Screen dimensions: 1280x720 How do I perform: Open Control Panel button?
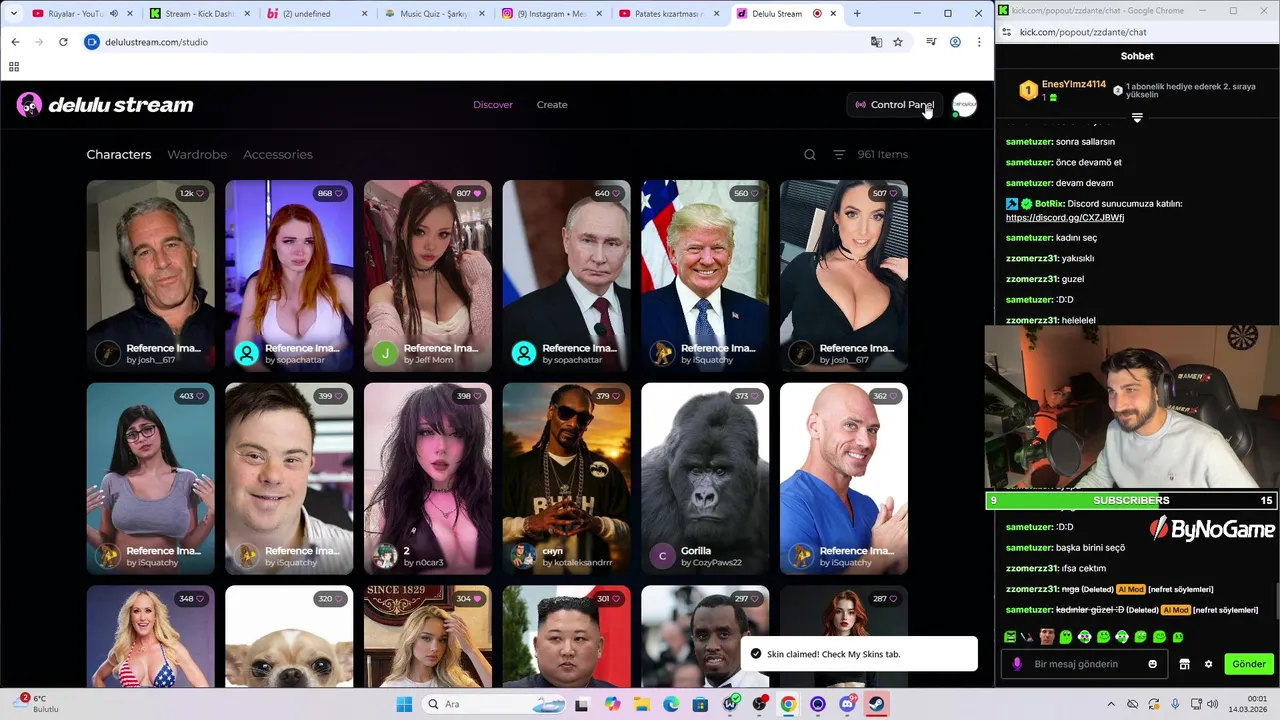[x=894, y=105]
